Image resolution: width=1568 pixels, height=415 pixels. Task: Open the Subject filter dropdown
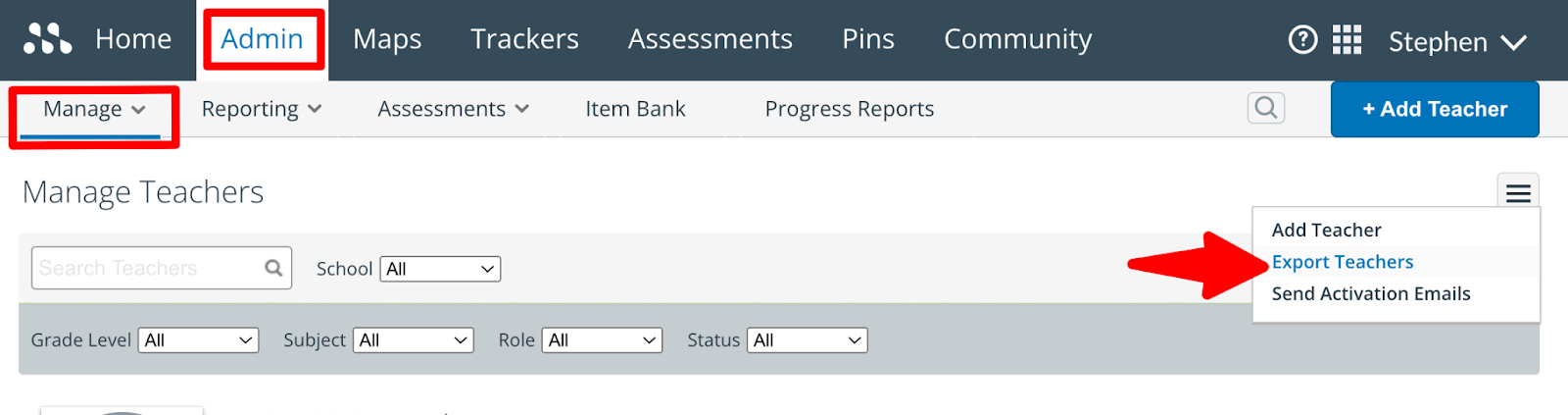point(413,340)
